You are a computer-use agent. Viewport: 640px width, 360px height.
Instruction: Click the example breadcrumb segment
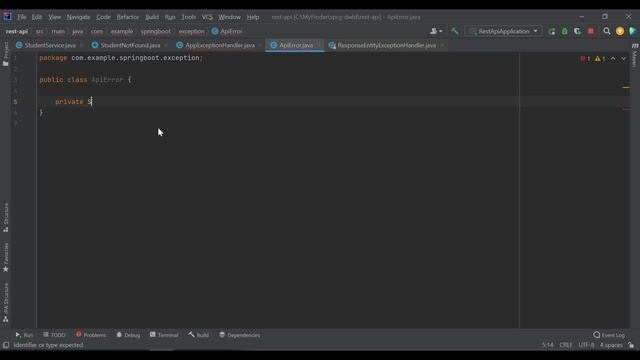[x=122, y=31]
